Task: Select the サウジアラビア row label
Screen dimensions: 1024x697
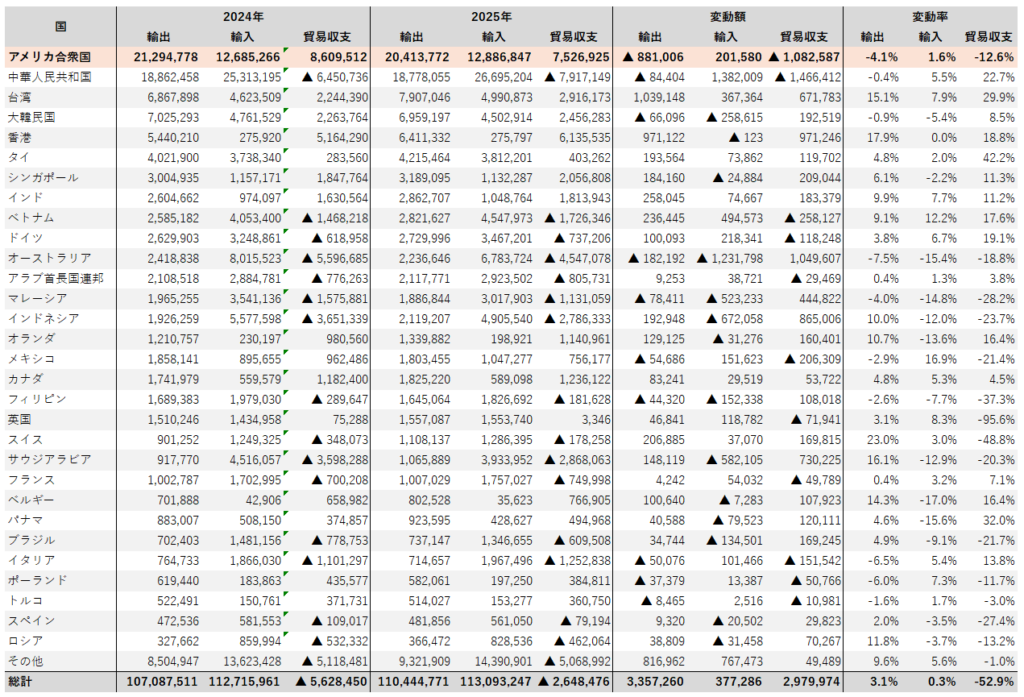Action: tap(49, 459)
